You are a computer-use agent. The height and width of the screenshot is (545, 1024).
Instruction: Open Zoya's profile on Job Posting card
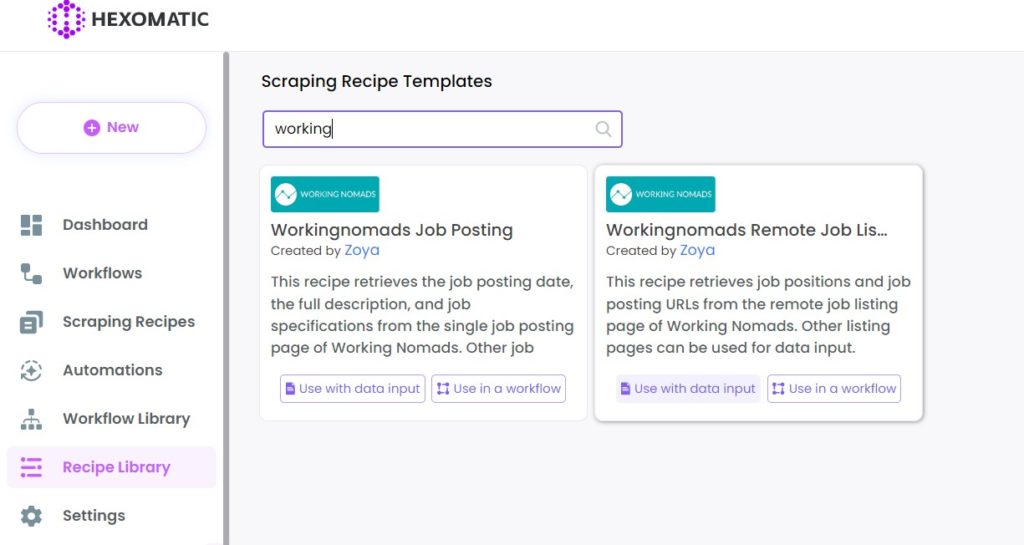362,251
